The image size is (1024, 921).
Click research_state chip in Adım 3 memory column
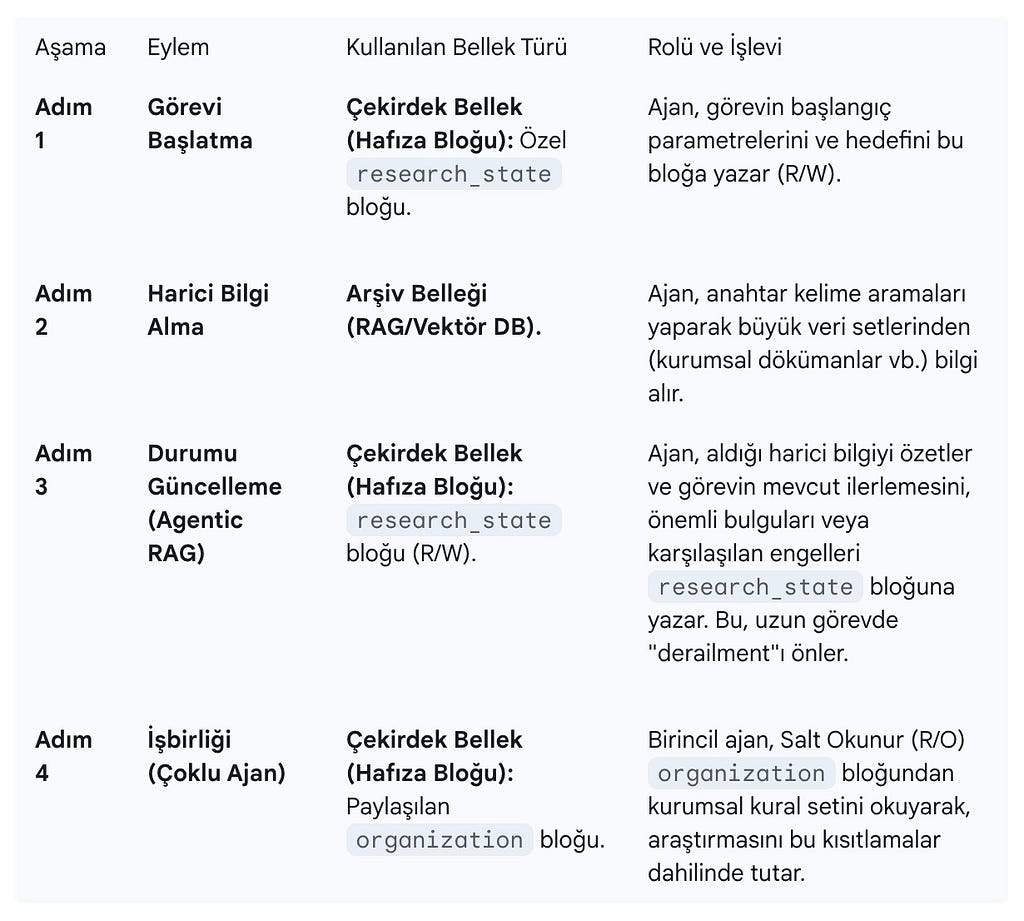click(454, 521)
